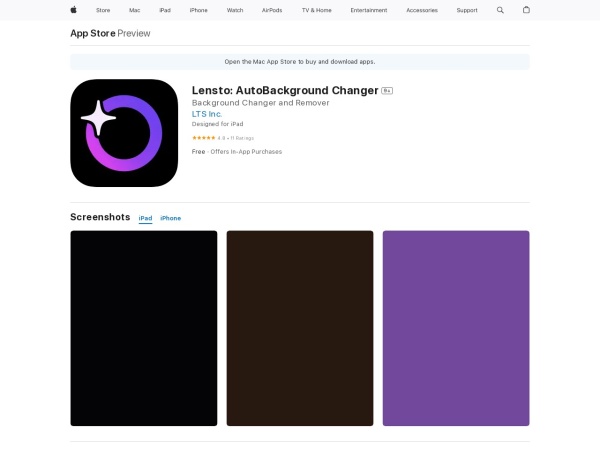Screen dimensions: 600x450
Task: Click the App Store heading link
Action: coord(92,33)
